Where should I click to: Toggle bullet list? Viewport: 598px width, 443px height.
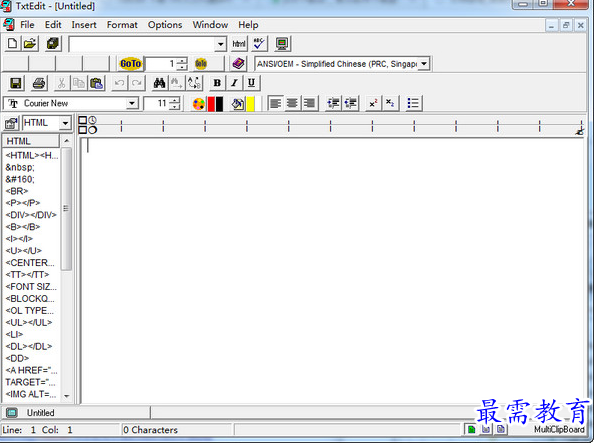click(413, 103)
